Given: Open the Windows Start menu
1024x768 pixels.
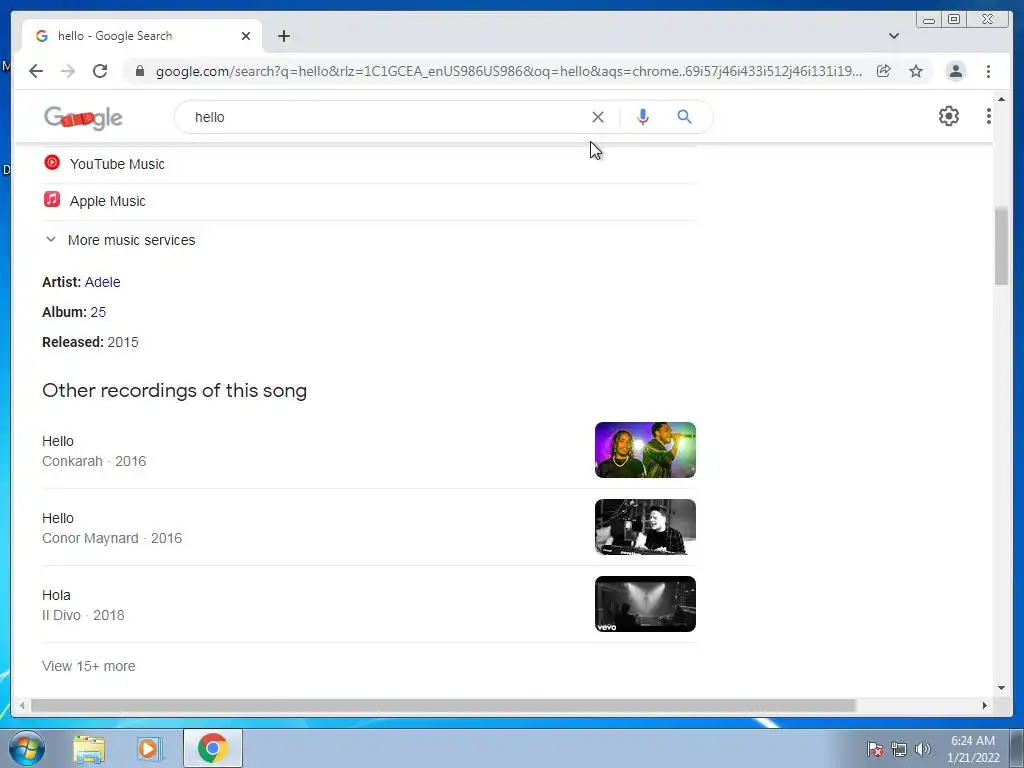Looking at the screenshot, I should [x=27, y=748].
